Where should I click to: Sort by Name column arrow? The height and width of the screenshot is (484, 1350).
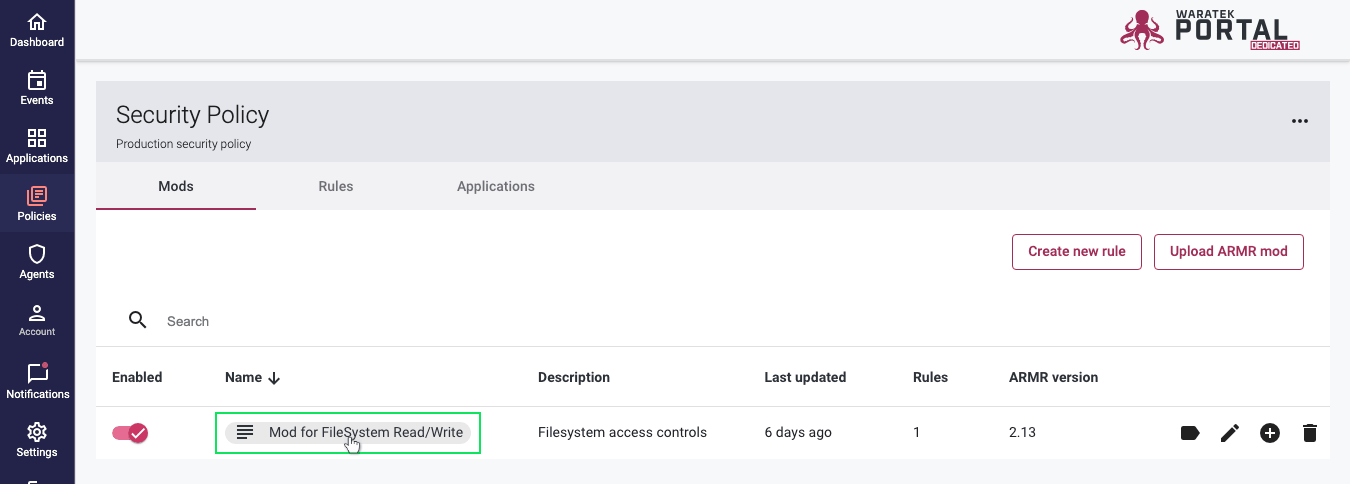(274, 378)
